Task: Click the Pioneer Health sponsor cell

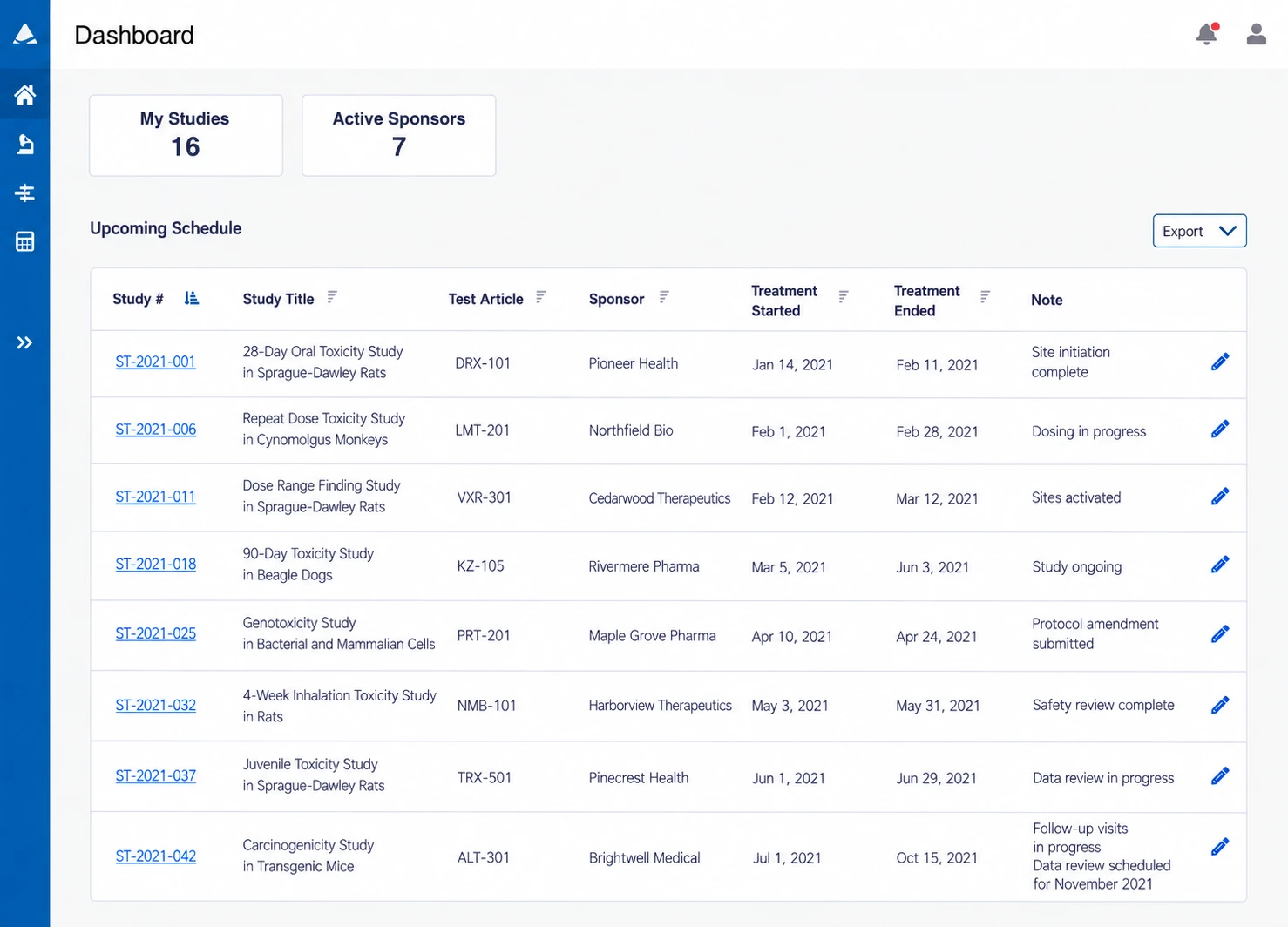Action: [x=634, y=363]
